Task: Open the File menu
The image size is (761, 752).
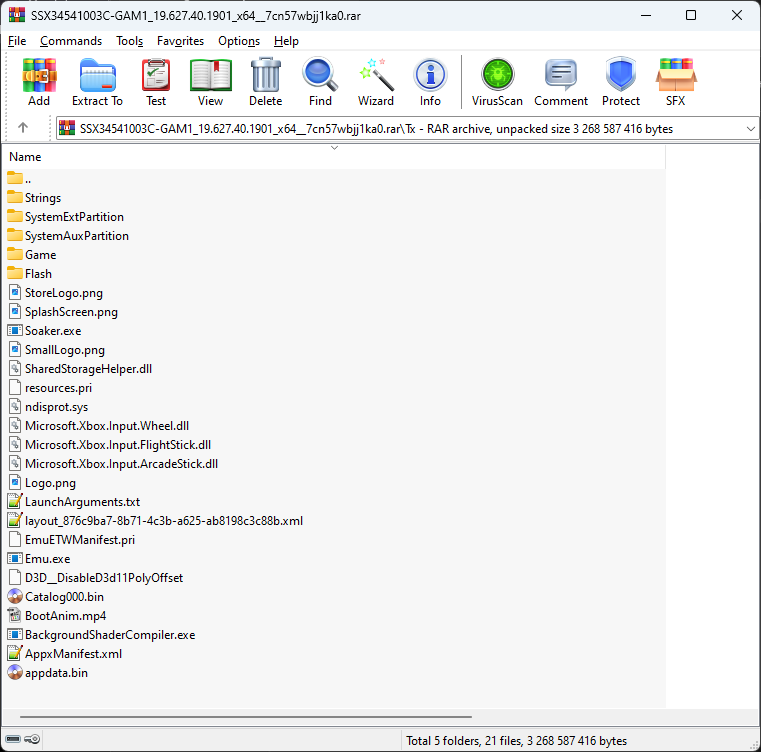Action: point(17,41)
